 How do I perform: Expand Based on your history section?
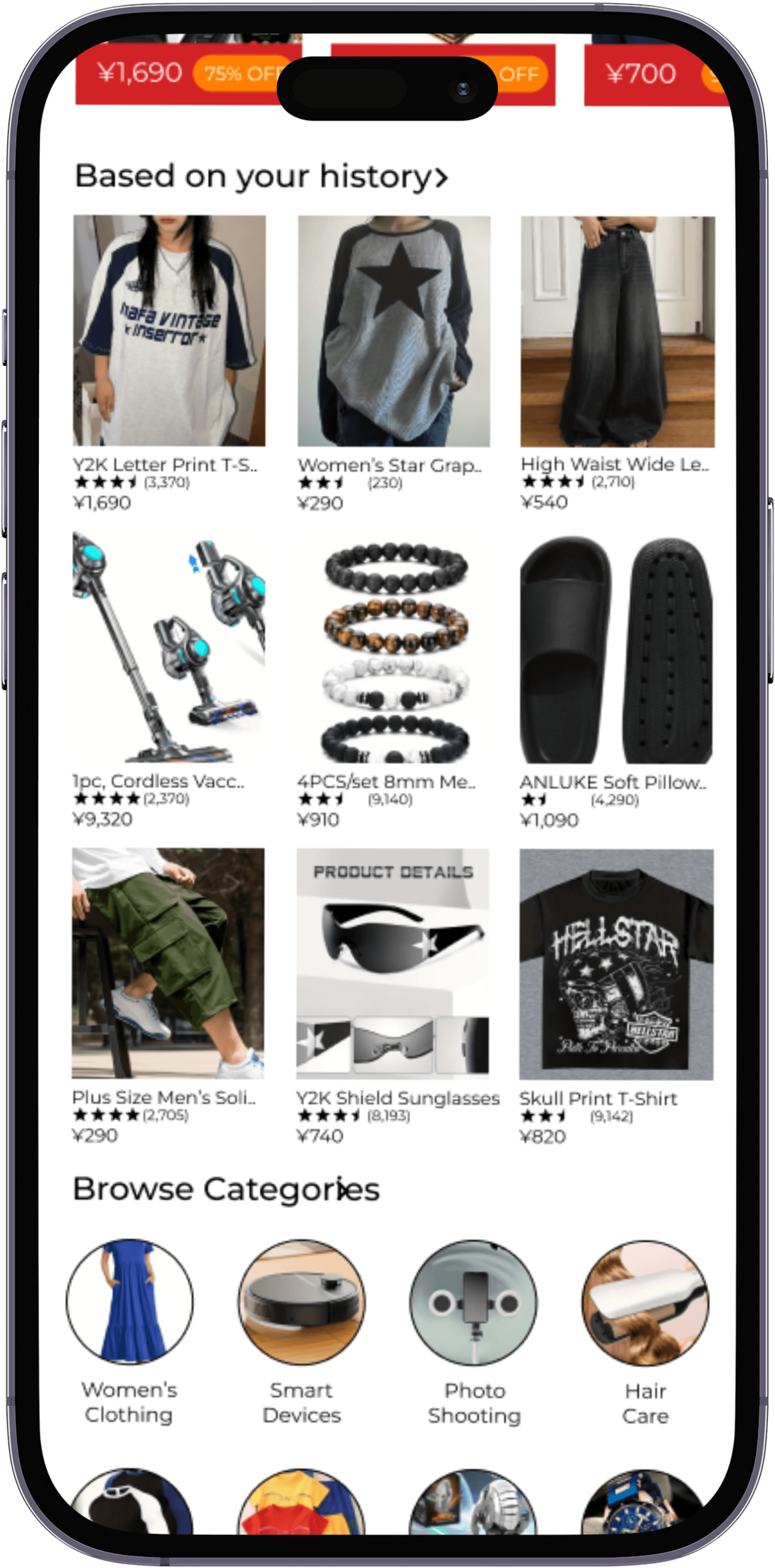pyautogui.click(x=261, y=177)
